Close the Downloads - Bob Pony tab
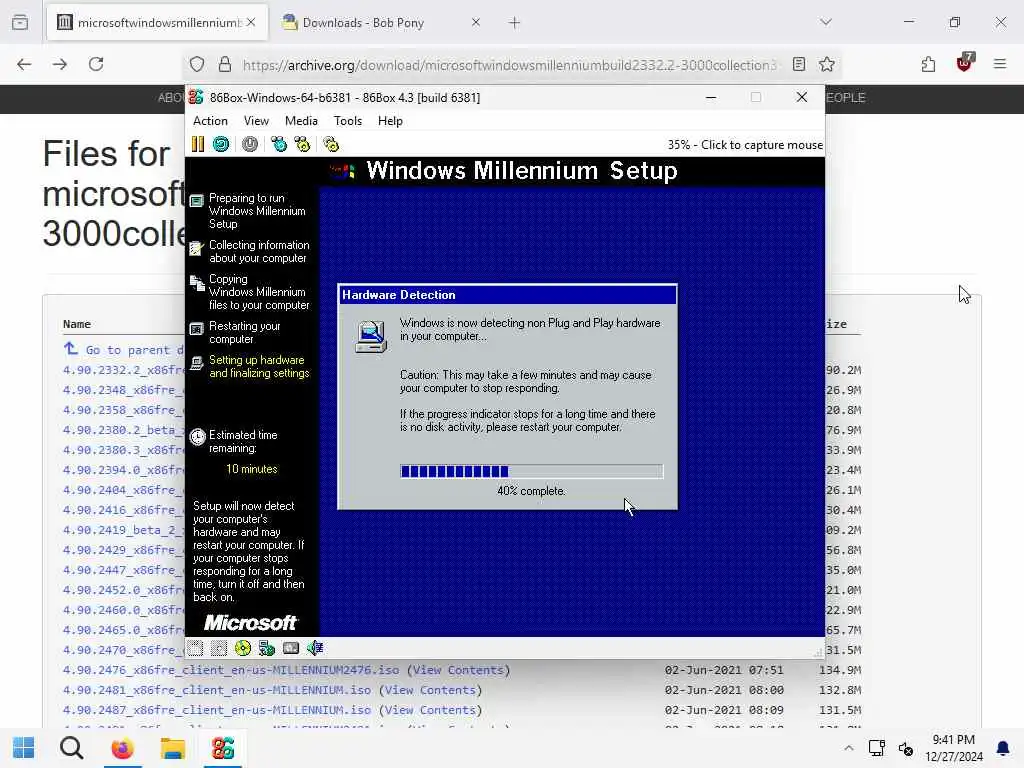Screen dimensions: 1024x768 [x=475, y=22]
